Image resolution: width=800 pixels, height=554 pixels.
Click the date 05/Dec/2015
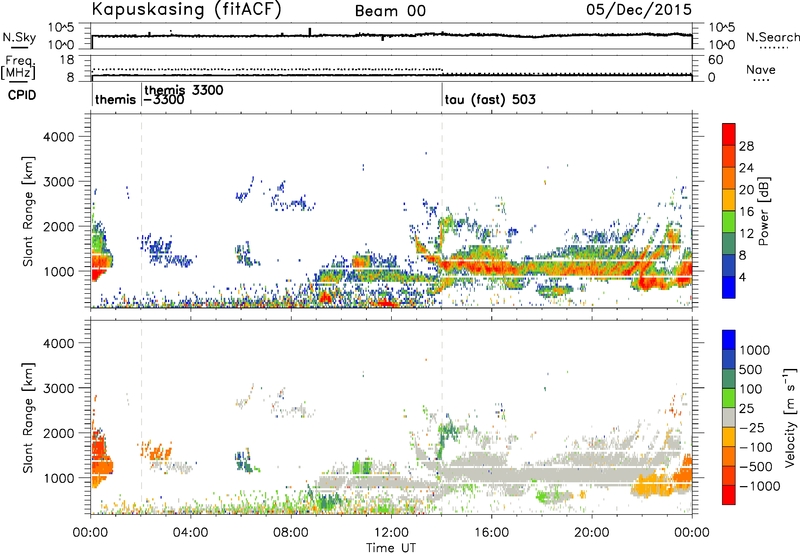point(639,9)
